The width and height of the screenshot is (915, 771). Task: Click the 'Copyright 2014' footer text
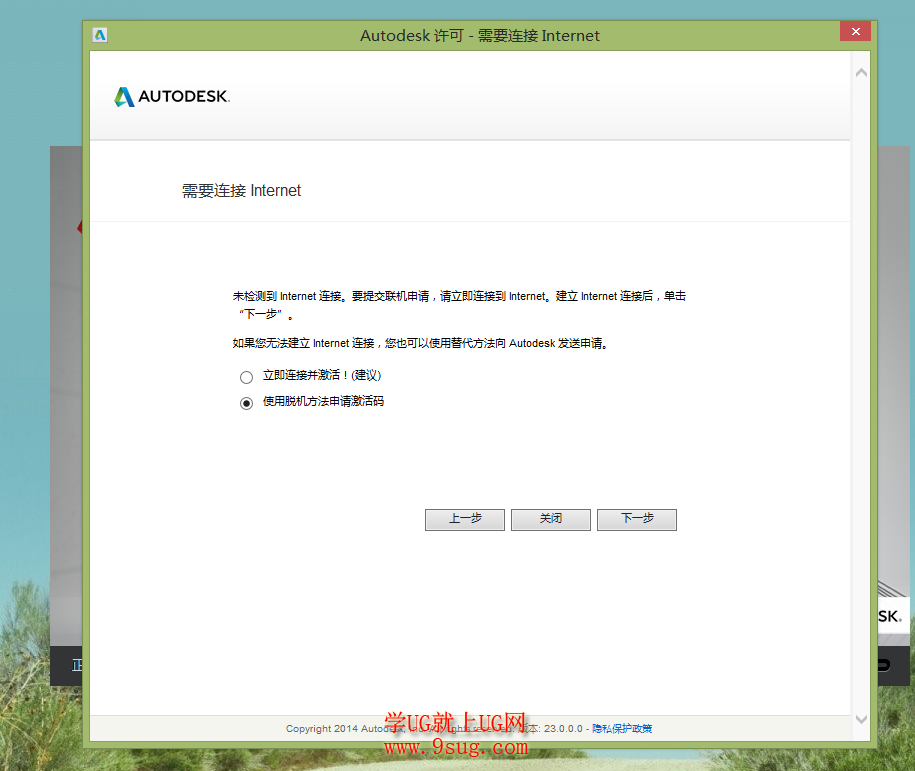pos(322,728)
